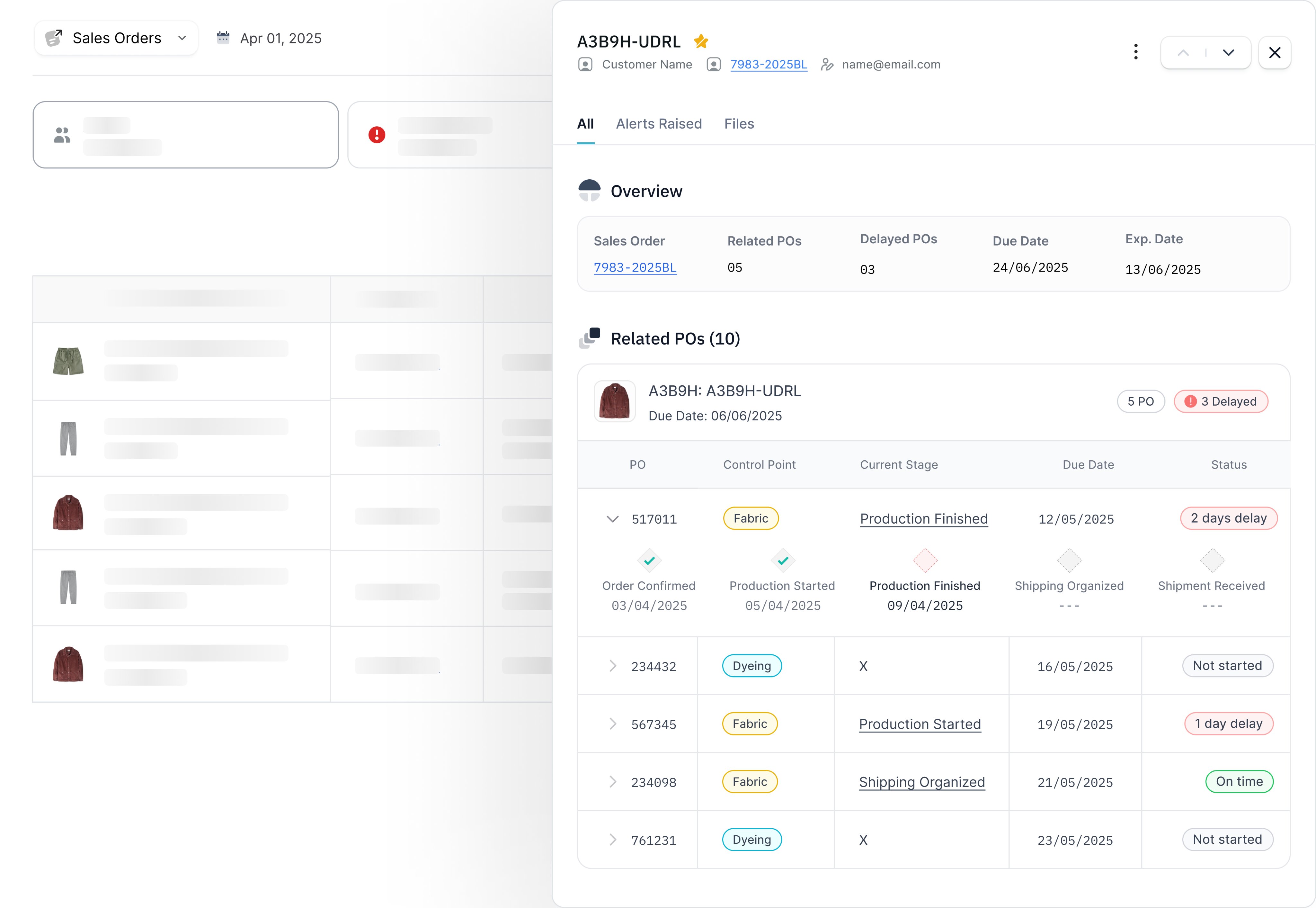The height and width of the screenshot is (908, 1316).
Task: Expand PO 761231 row
Action: (612, 840)
